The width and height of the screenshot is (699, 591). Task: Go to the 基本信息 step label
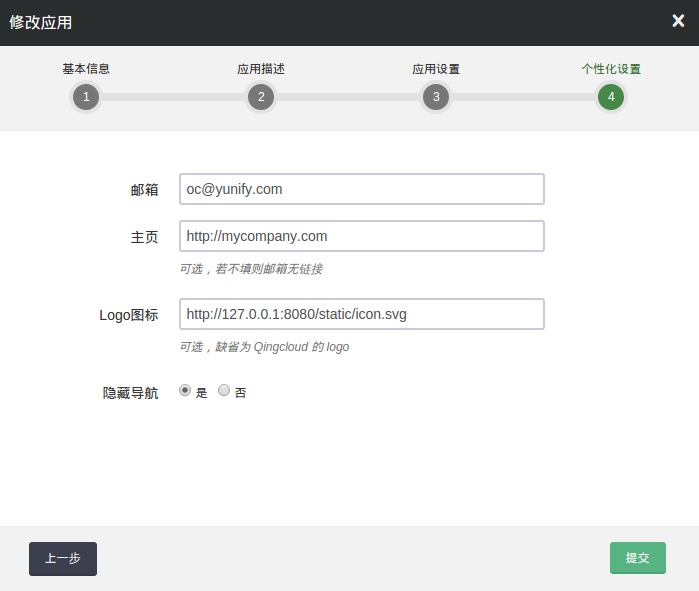86,69
